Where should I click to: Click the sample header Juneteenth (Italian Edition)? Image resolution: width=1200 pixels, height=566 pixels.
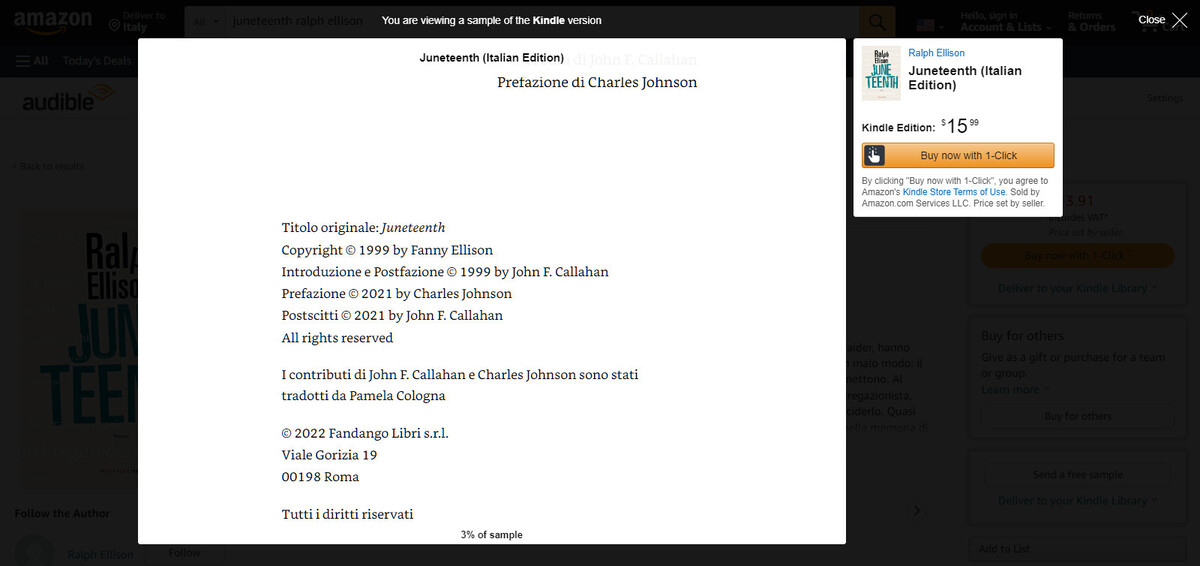point(491,58)
